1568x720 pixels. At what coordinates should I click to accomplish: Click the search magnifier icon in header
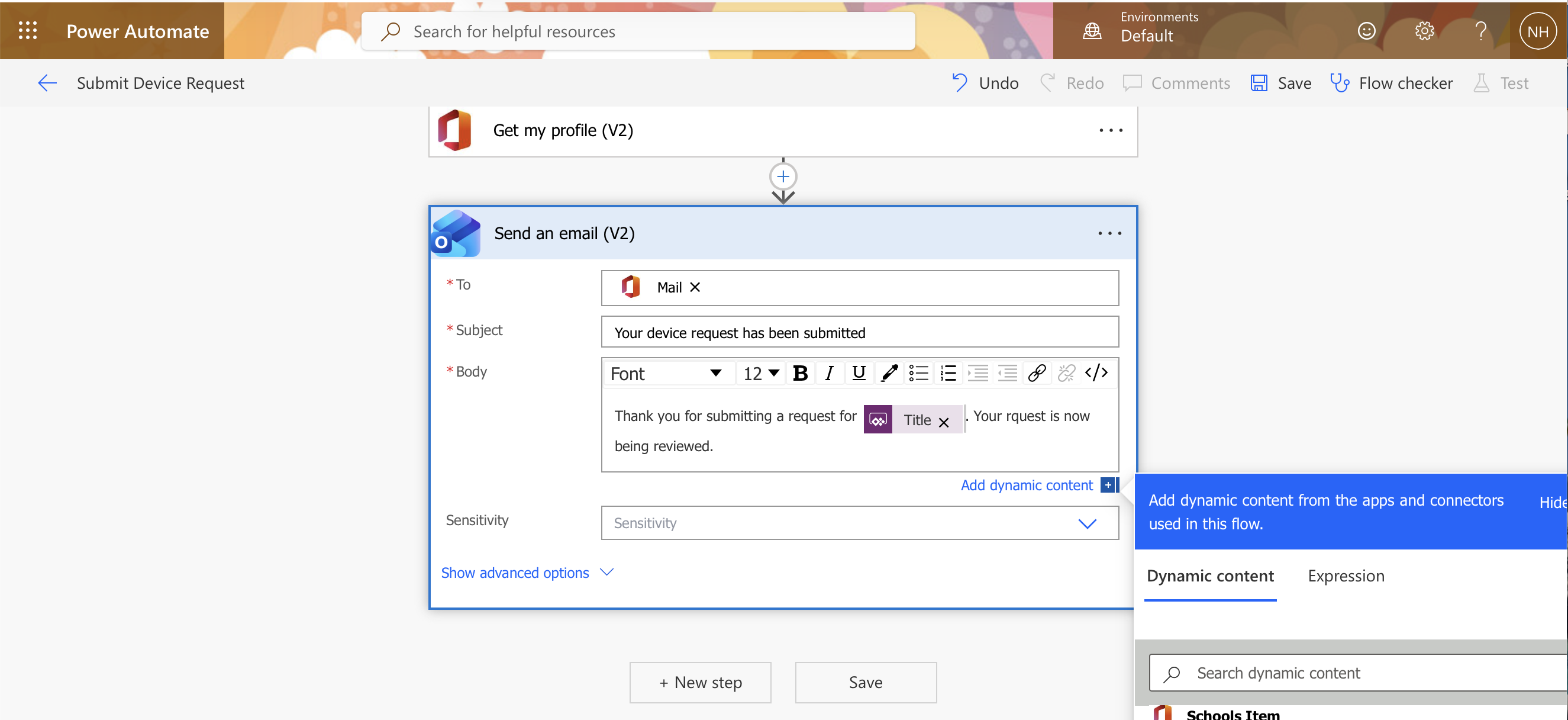click(390, 31)
